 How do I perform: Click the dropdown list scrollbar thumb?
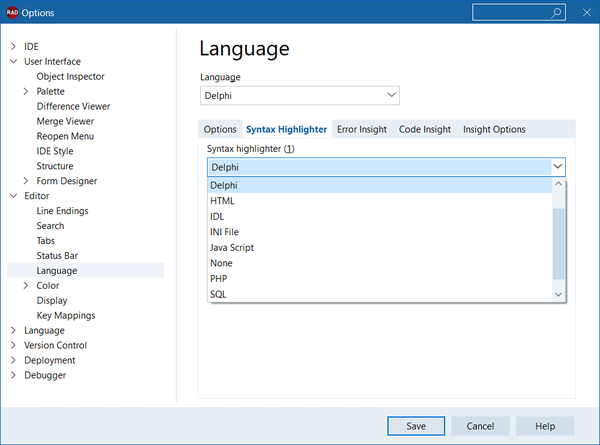point(559,244)
